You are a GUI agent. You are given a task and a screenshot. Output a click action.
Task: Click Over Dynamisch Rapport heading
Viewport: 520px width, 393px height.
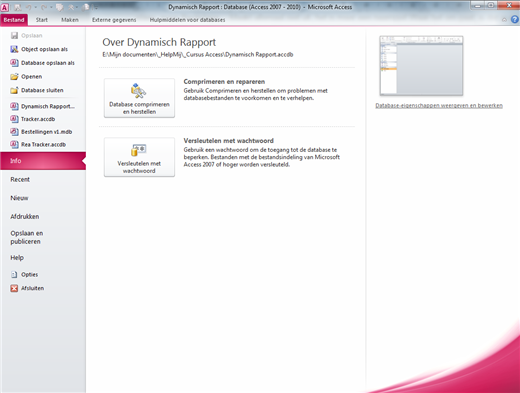[159, 42]
